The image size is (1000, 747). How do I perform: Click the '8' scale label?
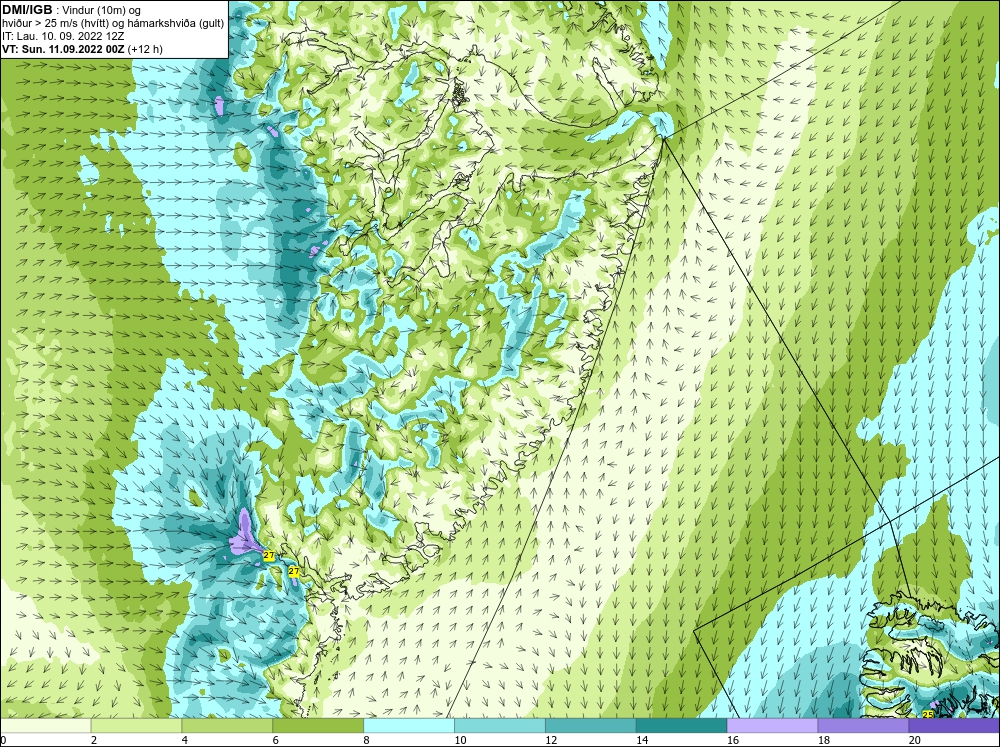pos(367,740)
